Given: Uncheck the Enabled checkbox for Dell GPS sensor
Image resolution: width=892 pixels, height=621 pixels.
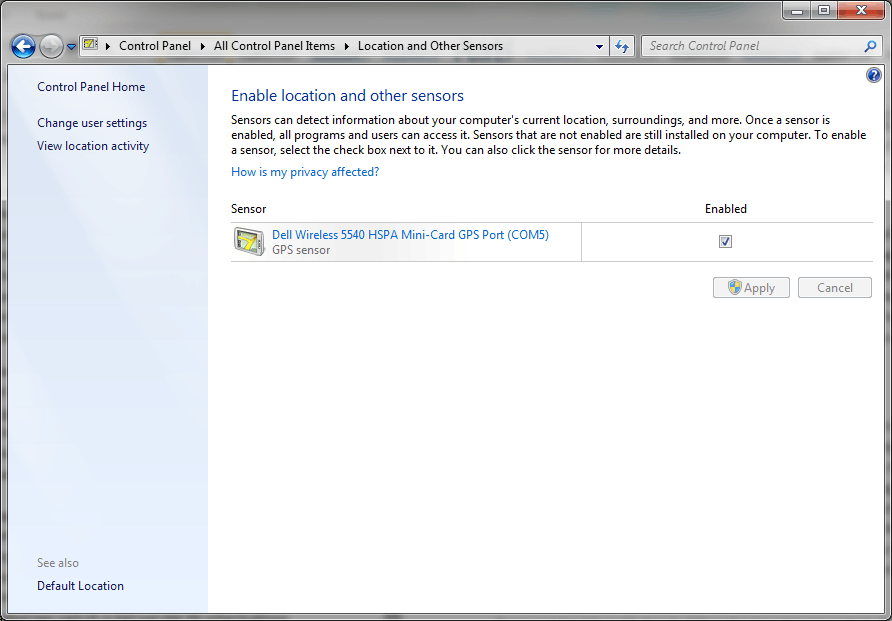Looking at the screenshot, I should point(725,242).
